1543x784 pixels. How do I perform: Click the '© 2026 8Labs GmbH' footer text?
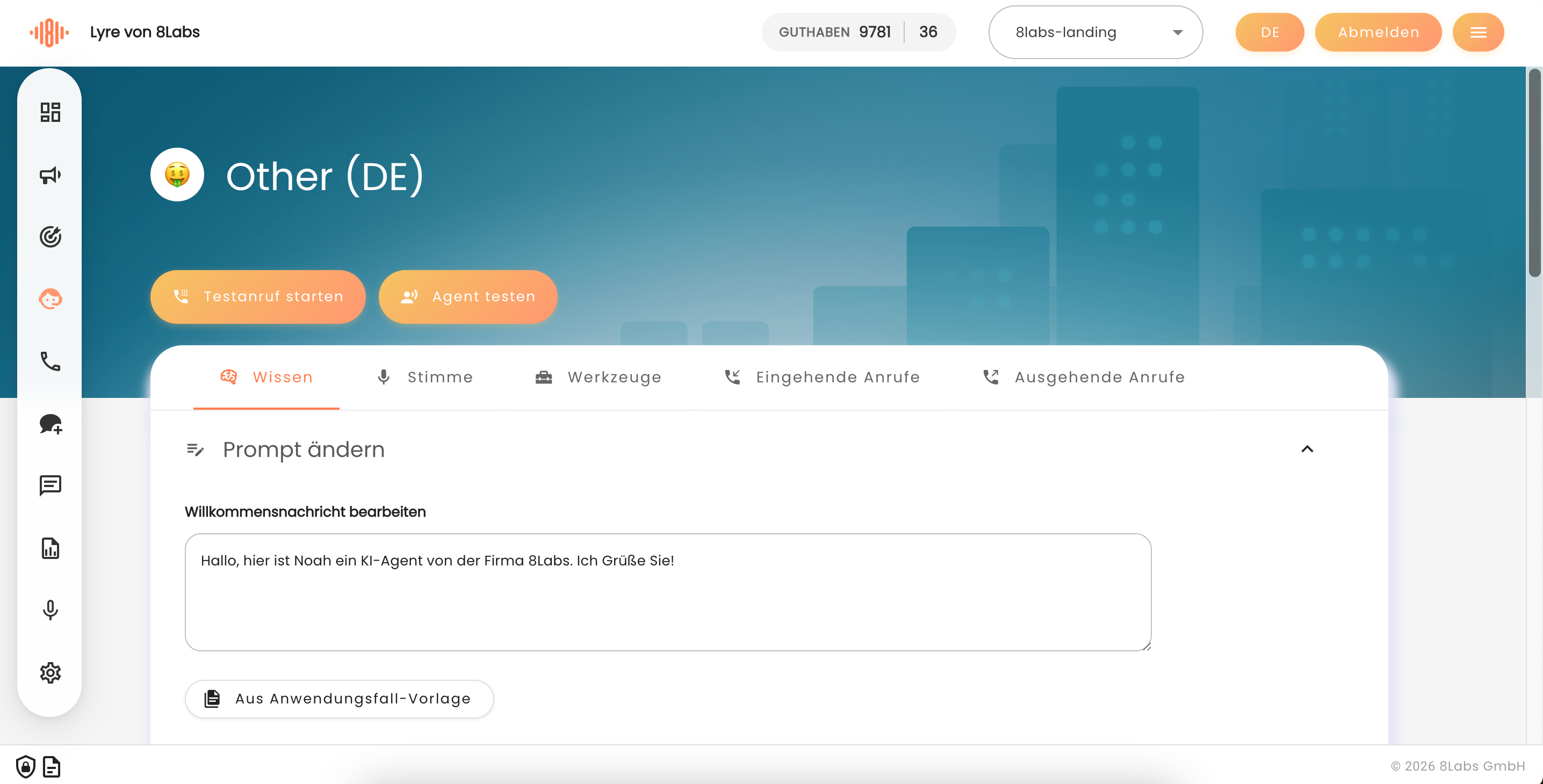1458,767
